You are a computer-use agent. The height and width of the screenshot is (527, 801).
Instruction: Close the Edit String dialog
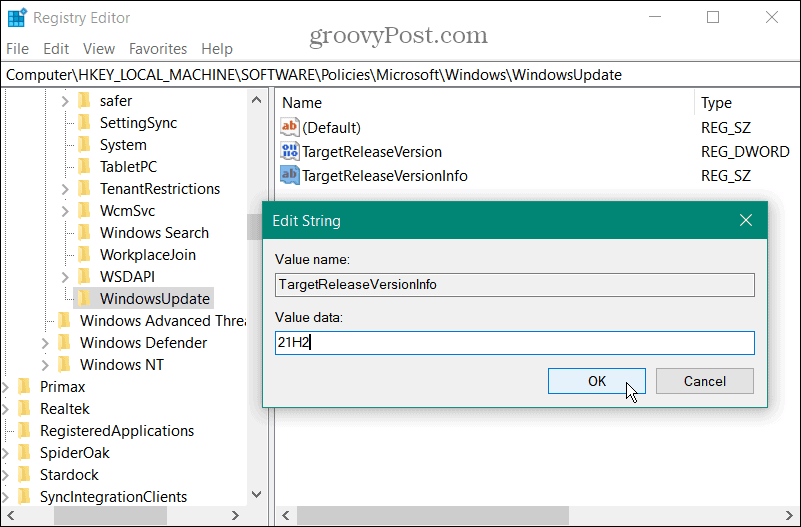745,220
